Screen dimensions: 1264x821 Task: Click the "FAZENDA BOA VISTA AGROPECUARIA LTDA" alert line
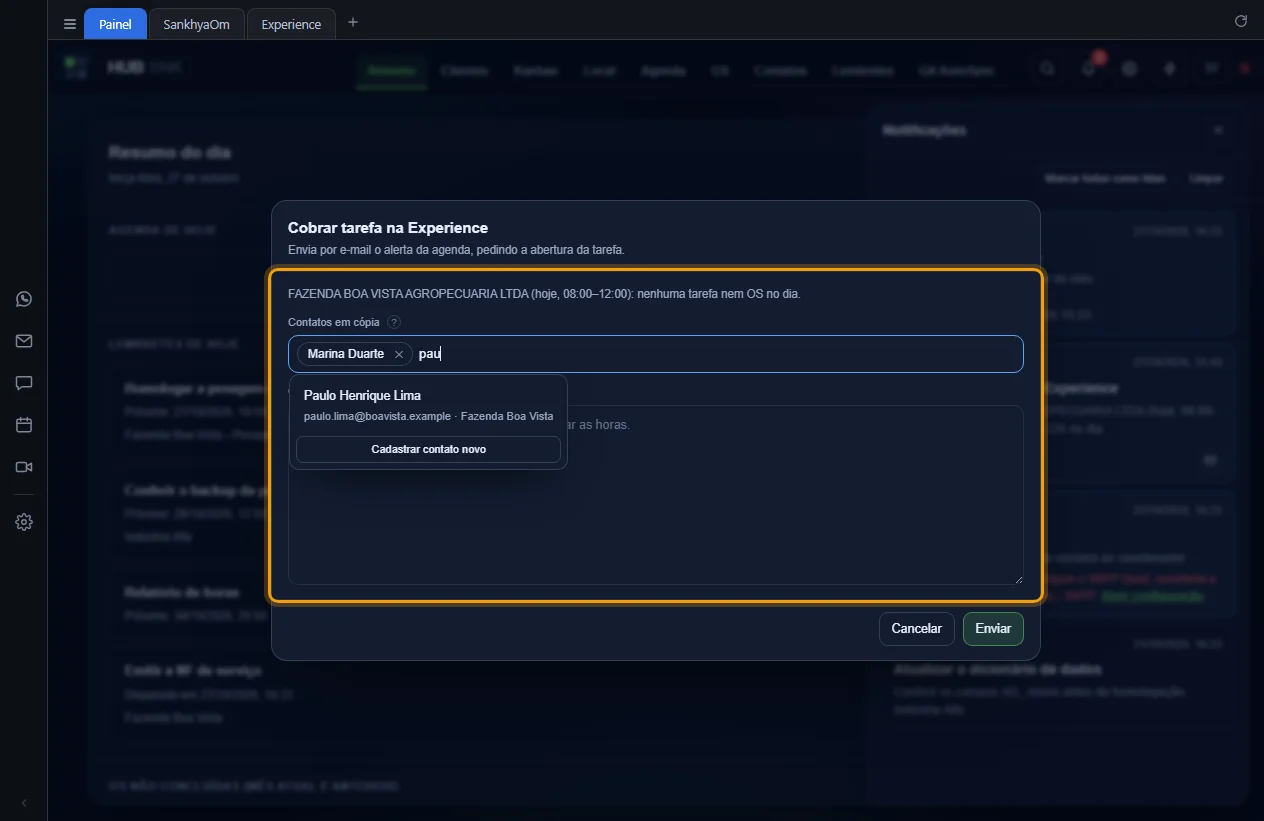[544, 294]
